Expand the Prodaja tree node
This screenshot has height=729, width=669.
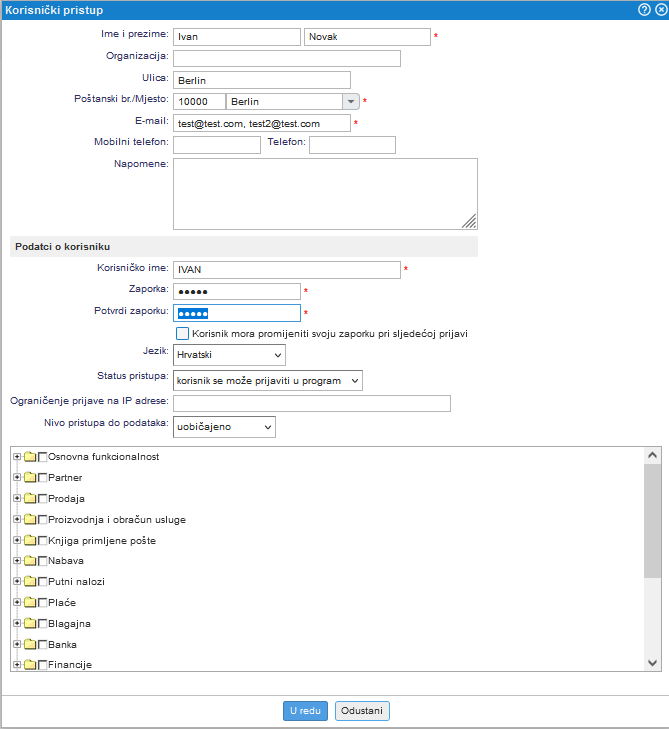coord(17,498)
